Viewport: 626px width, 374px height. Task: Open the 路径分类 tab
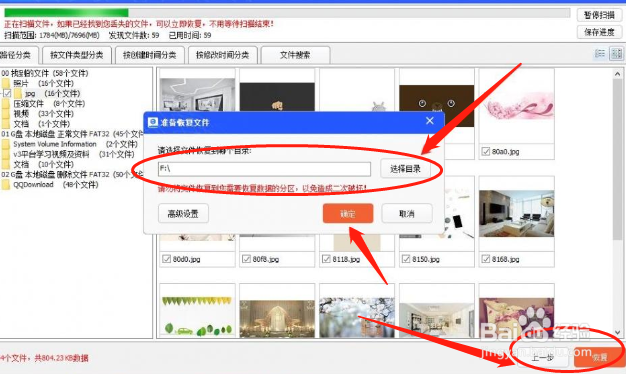[x=18, y=55]
